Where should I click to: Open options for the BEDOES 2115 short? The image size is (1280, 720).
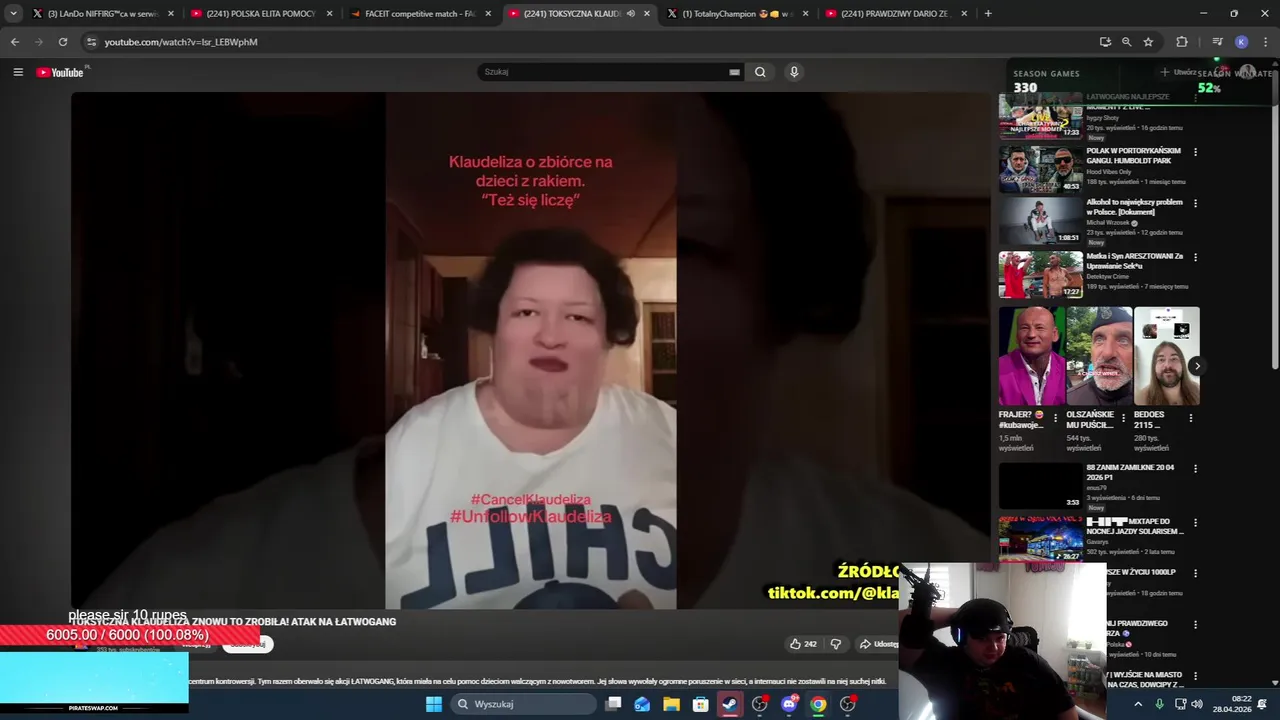pyautogui.click(x=1190, y=418)
